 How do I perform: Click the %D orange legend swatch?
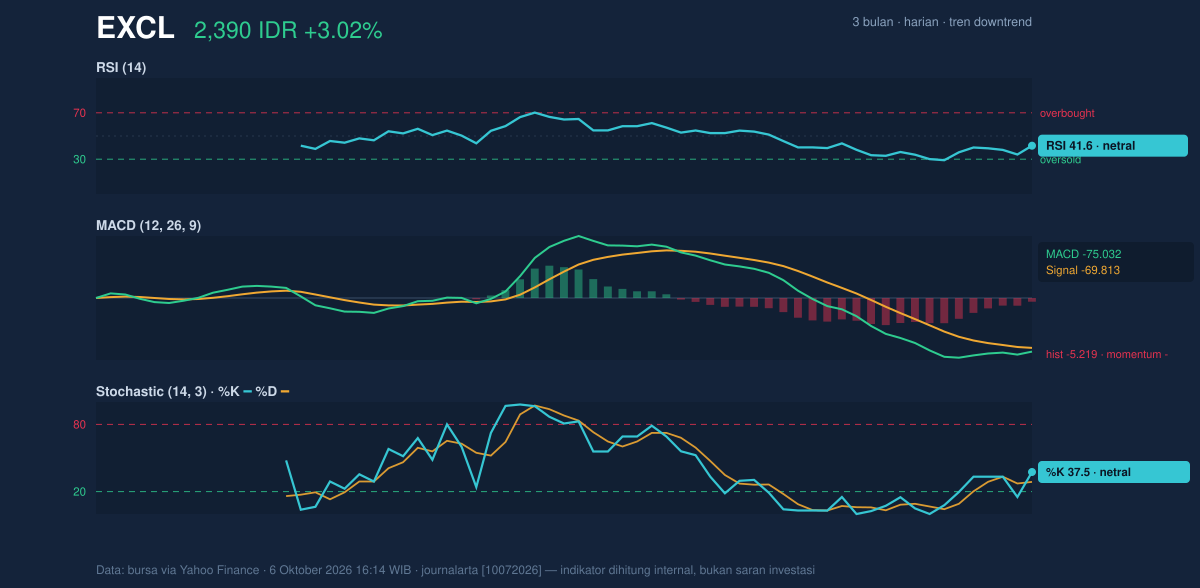pos(285,392)
